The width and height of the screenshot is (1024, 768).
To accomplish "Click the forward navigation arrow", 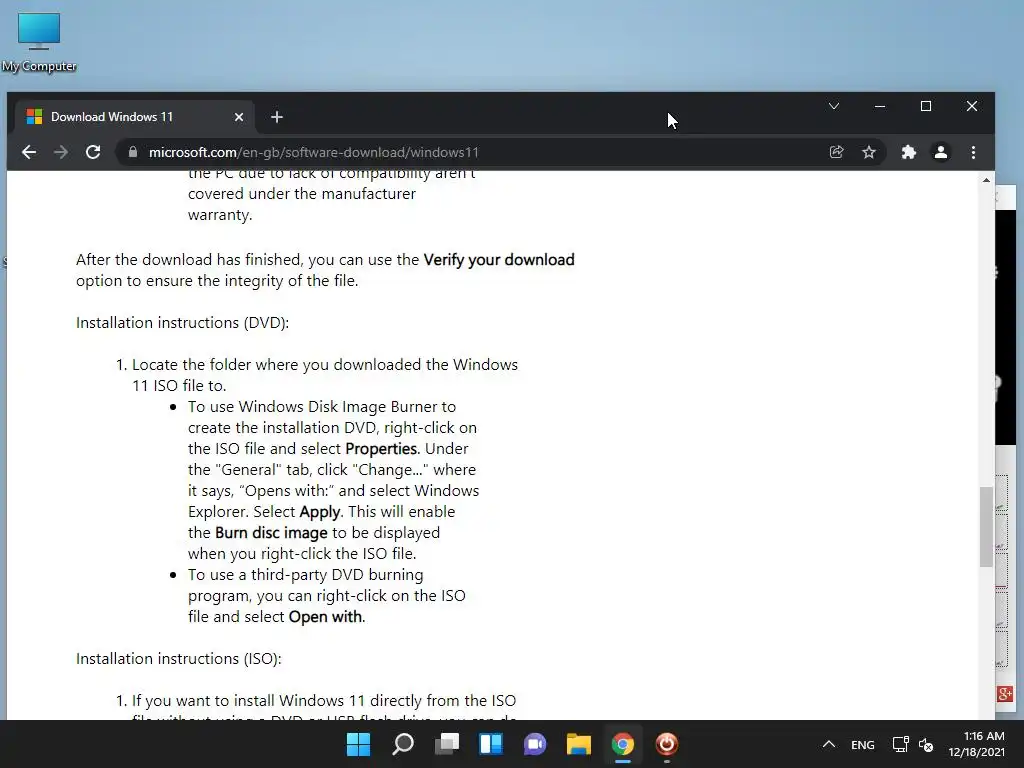I will [61, 152].
